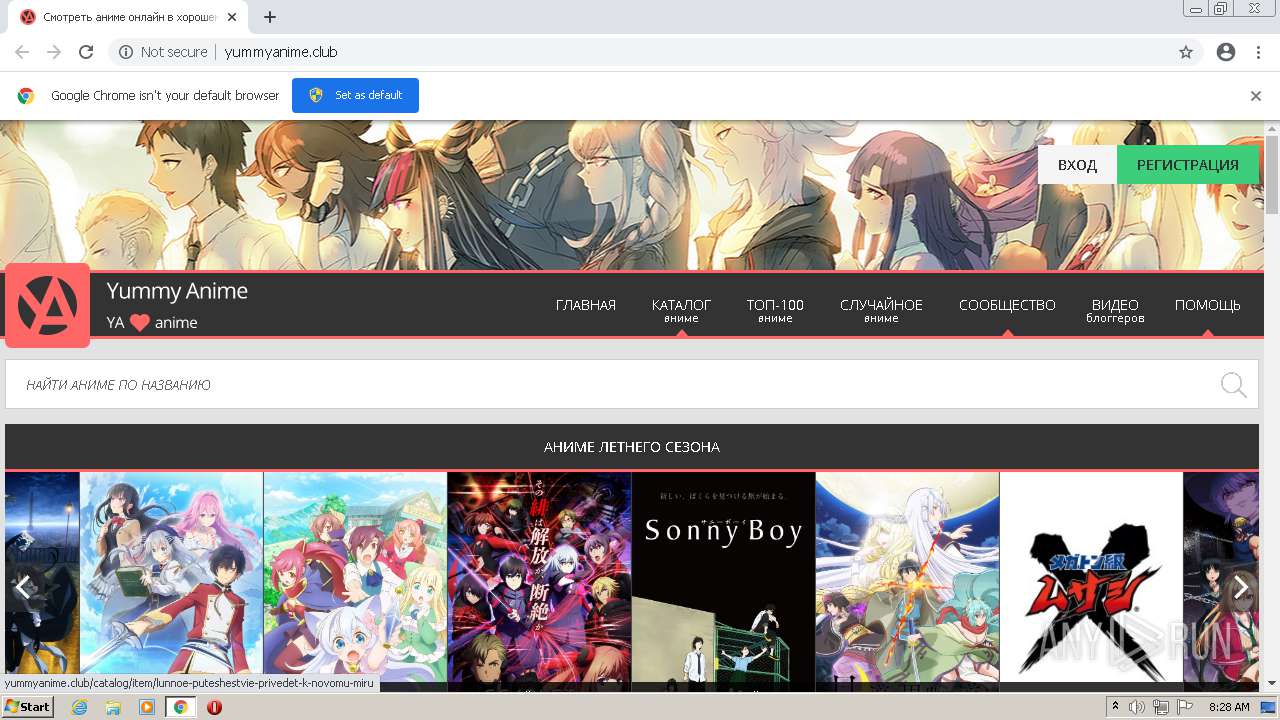Click the ВХОД login button
The image size is (1280, 720).
coord(1077,165)
